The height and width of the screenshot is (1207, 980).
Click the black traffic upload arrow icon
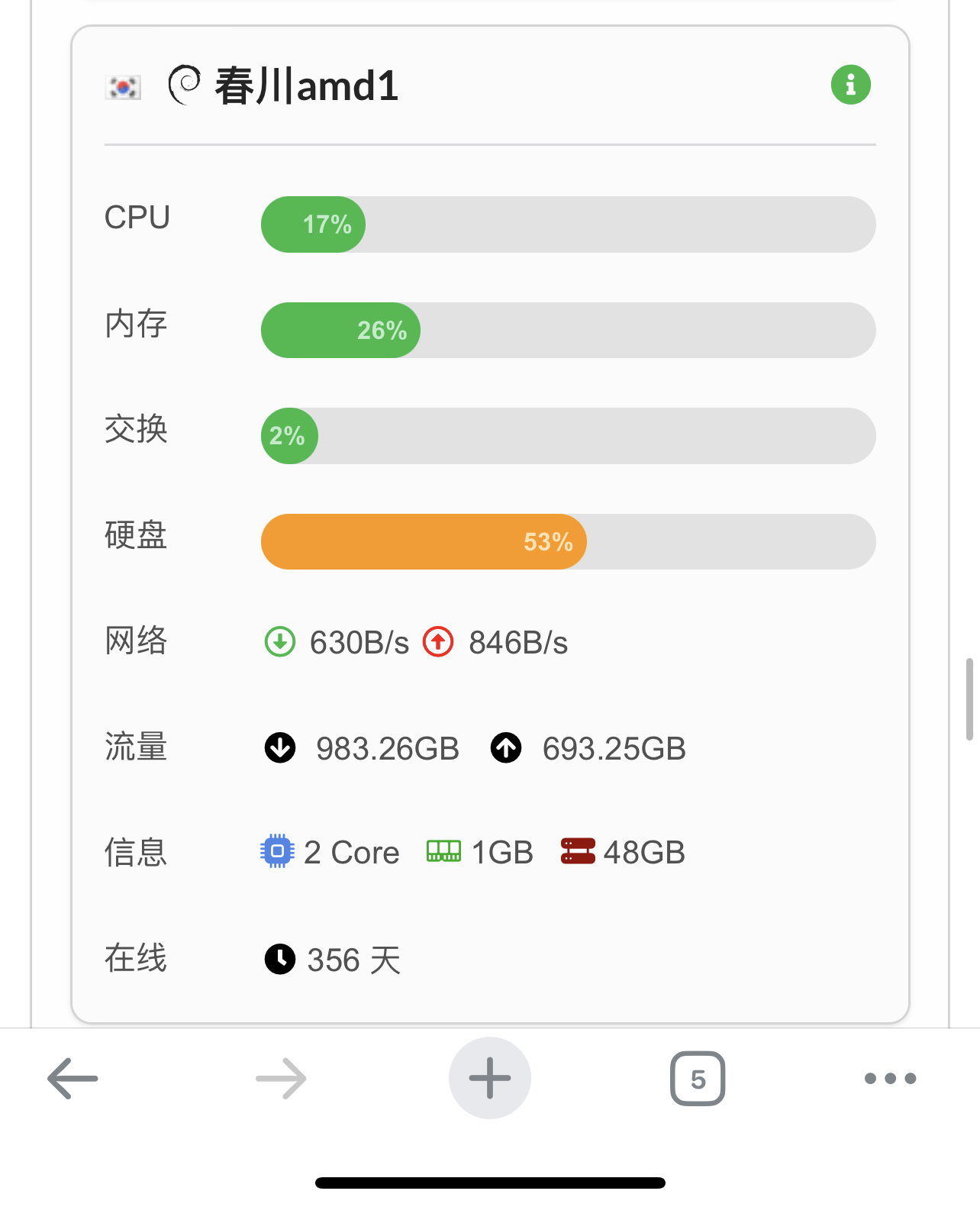[x=506, y=747]
